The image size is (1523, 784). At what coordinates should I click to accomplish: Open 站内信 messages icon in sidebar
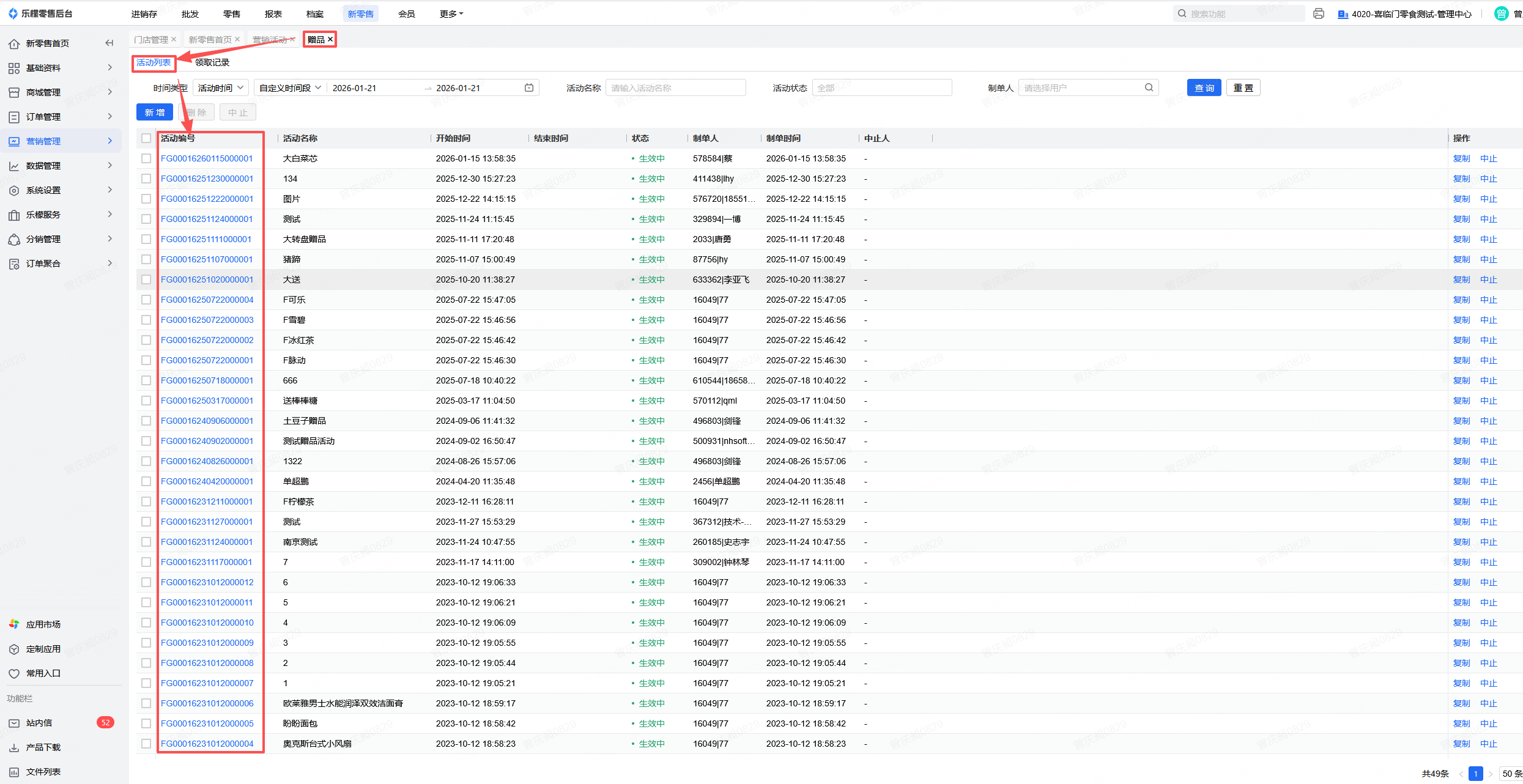point(14,723)
